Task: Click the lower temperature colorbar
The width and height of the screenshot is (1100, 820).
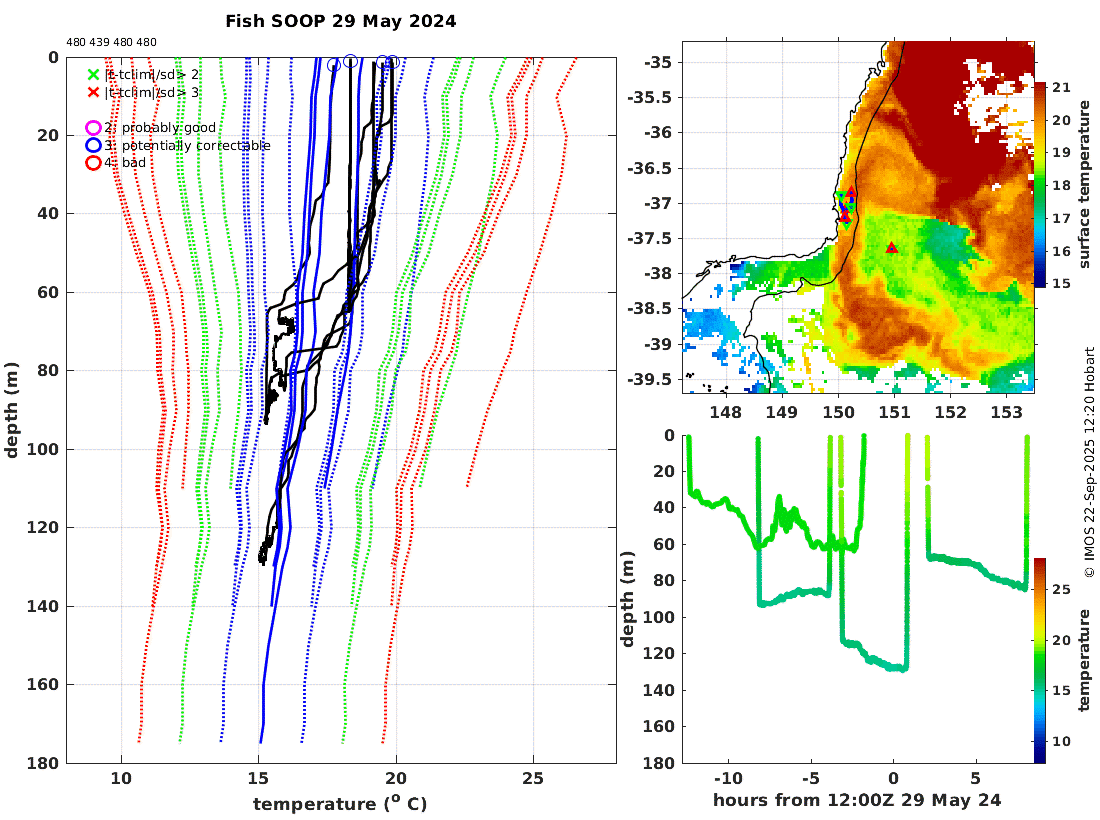Action: pyautogui.click(x=1040, y=660)
